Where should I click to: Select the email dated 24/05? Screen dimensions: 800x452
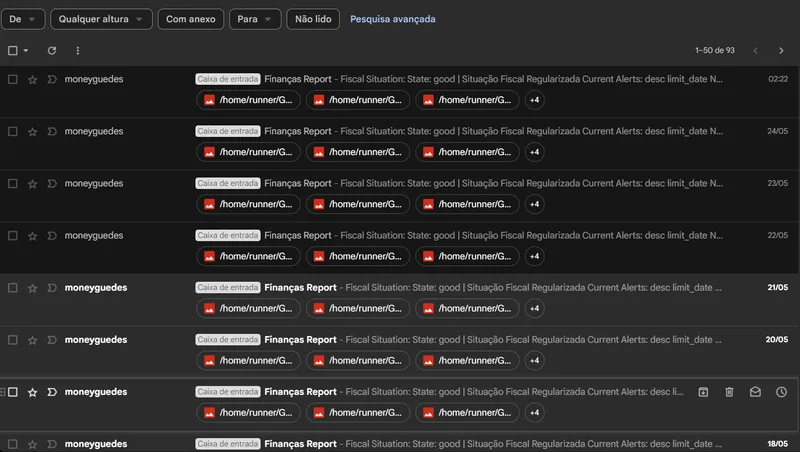click(13, 132)
